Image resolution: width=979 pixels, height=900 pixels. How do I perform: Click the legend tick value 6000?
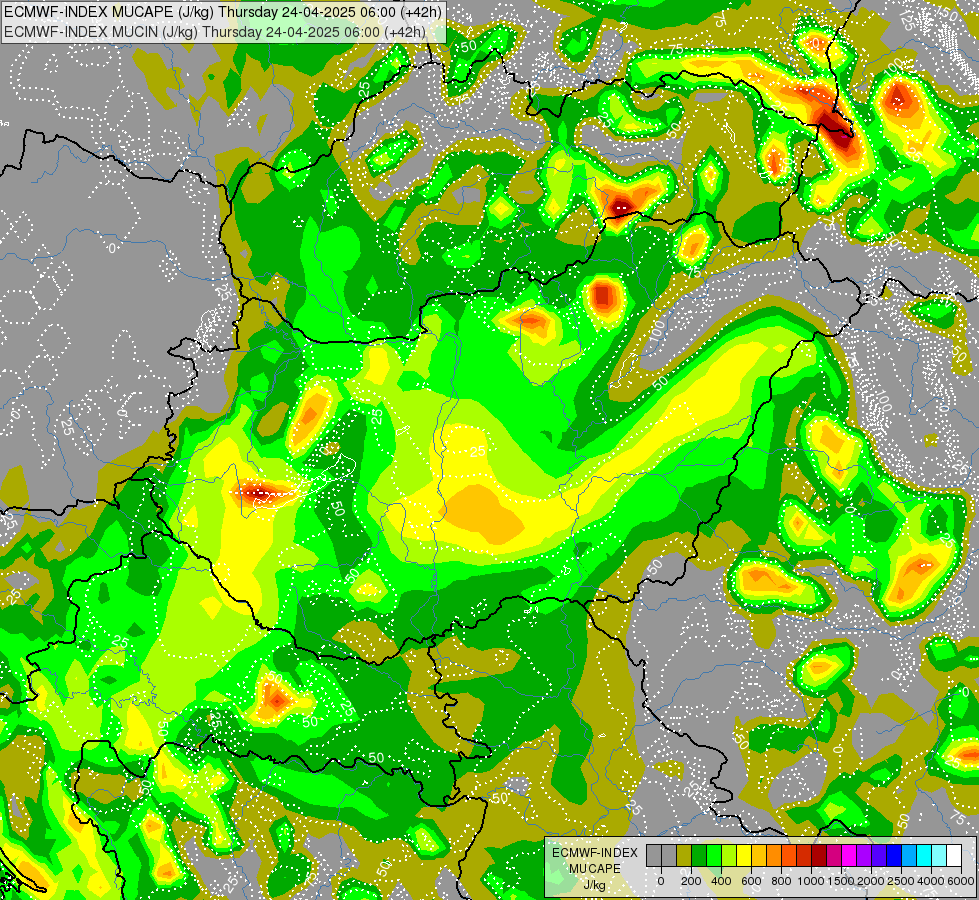pyautogui.click(x=961, y=881)
